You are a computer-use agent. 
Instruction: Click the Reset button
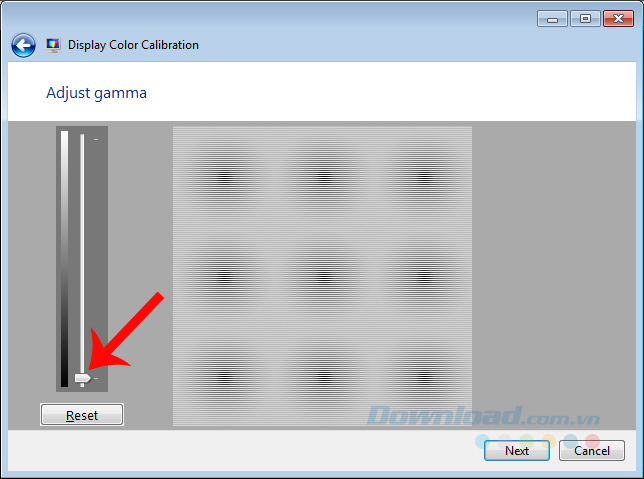point(82,415)
